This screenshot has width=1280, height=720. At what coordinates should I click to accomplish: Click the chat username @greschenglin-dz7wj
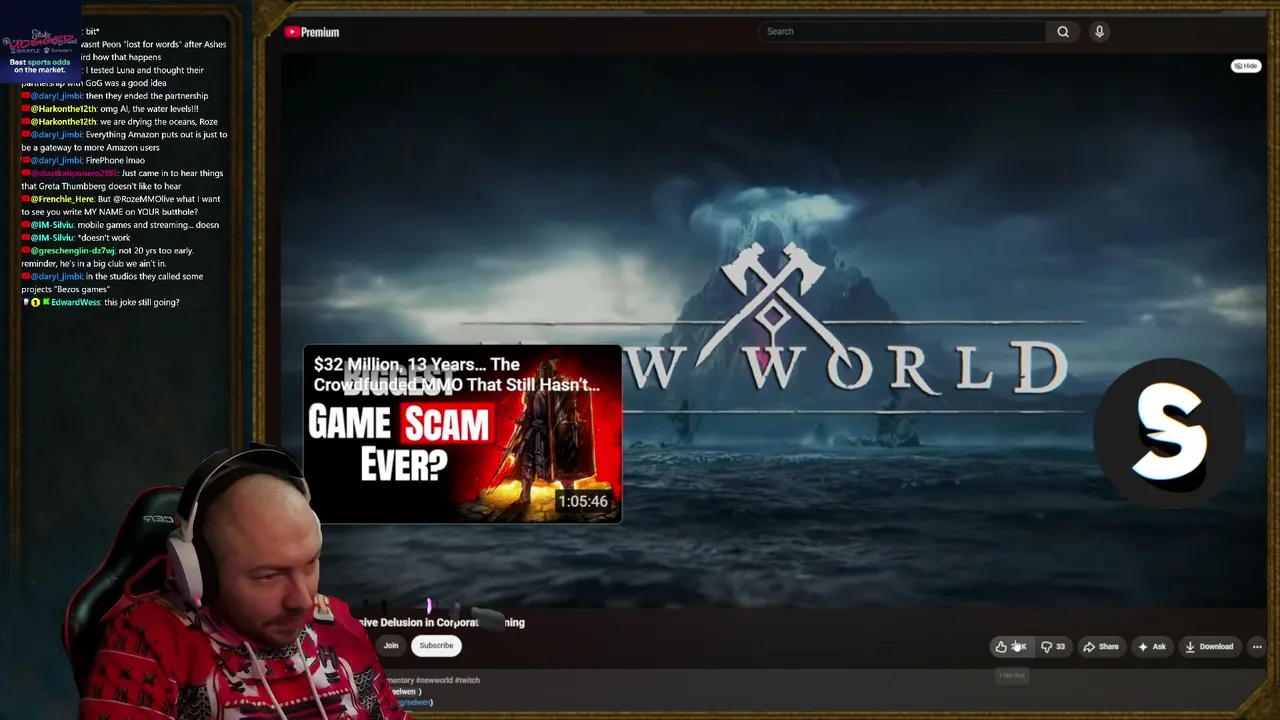click(x=72, y=251)
